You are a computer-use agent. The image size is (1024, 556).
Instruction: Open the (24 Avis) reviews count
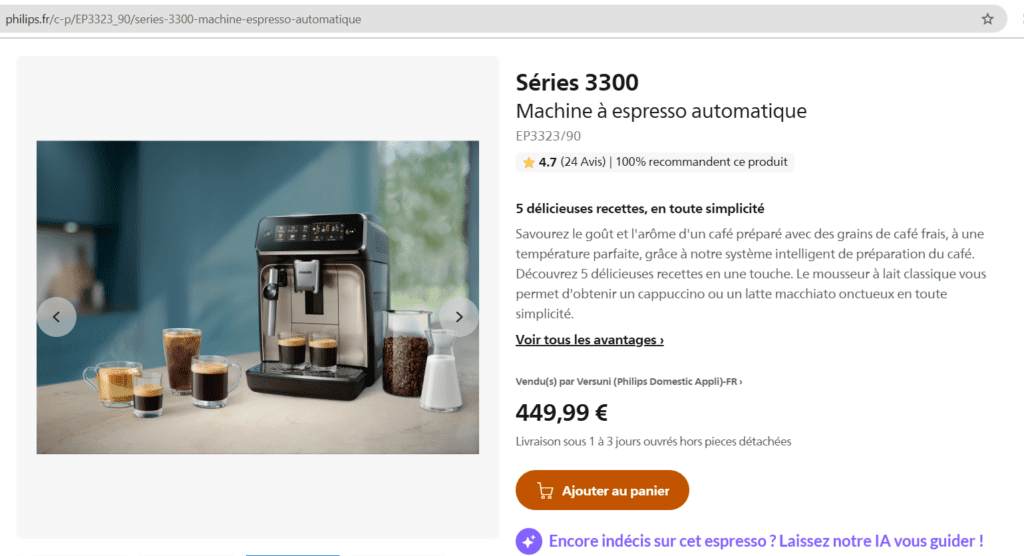(583, 162)
